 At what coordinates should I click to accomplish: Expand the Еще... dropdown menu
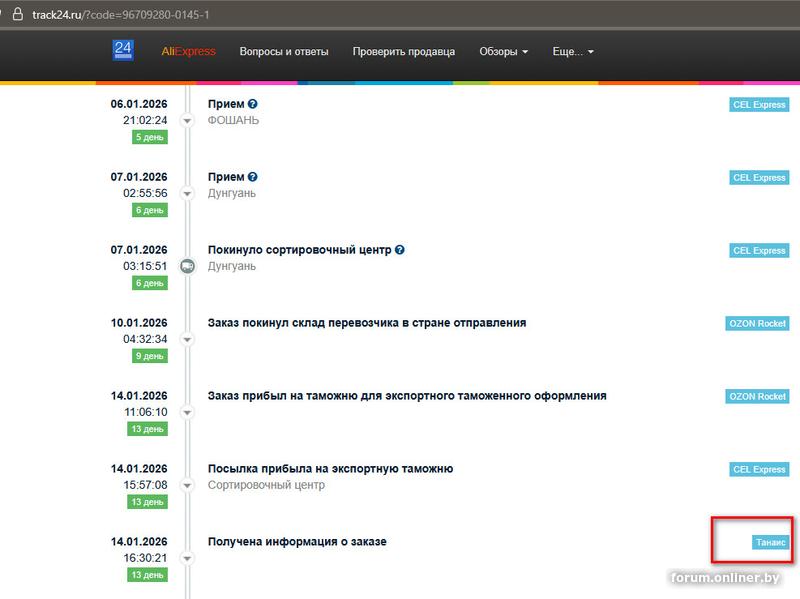pos(572,52)
